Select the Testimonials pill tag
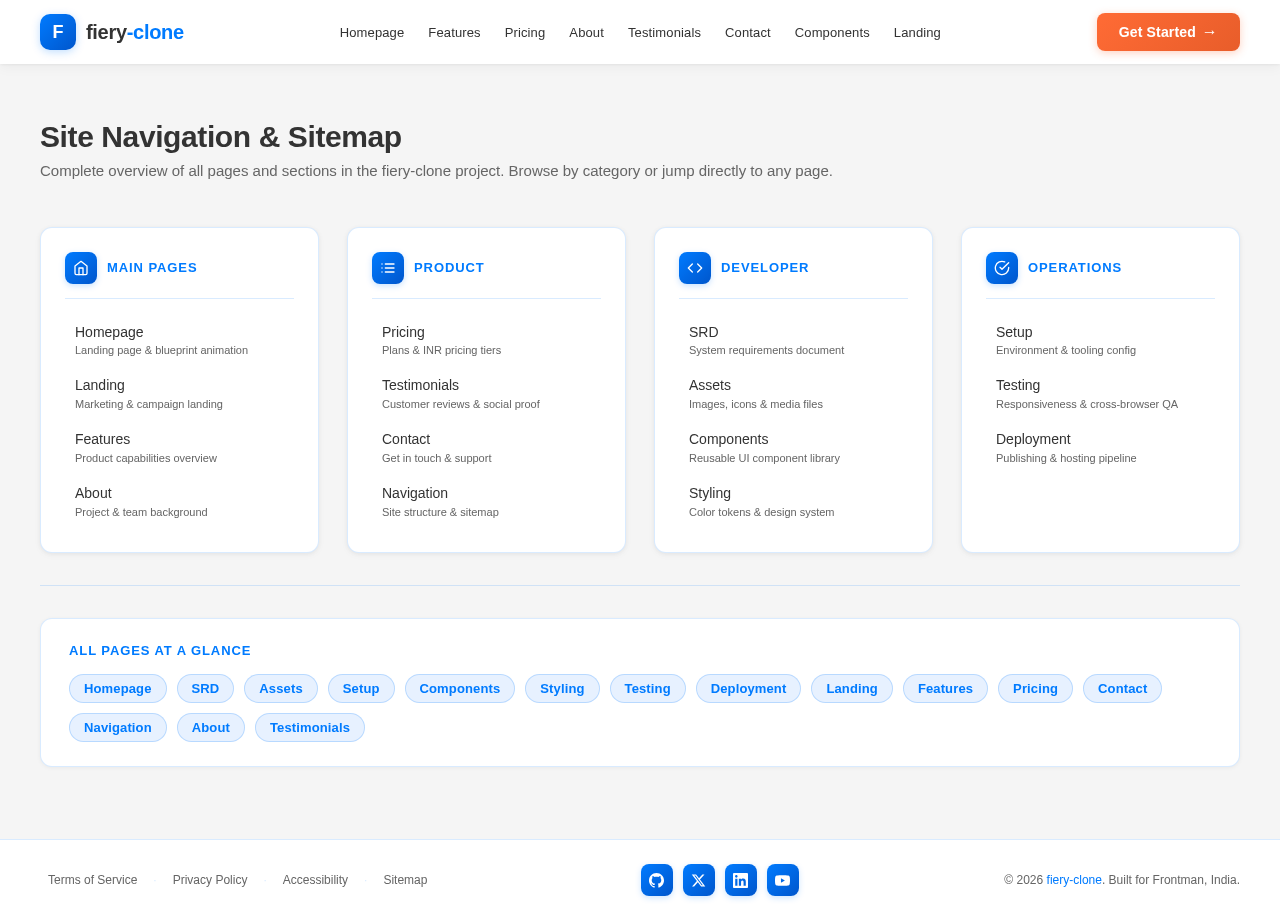The height and width of the screenshot is (920, 1280). (x=310, y=728)
